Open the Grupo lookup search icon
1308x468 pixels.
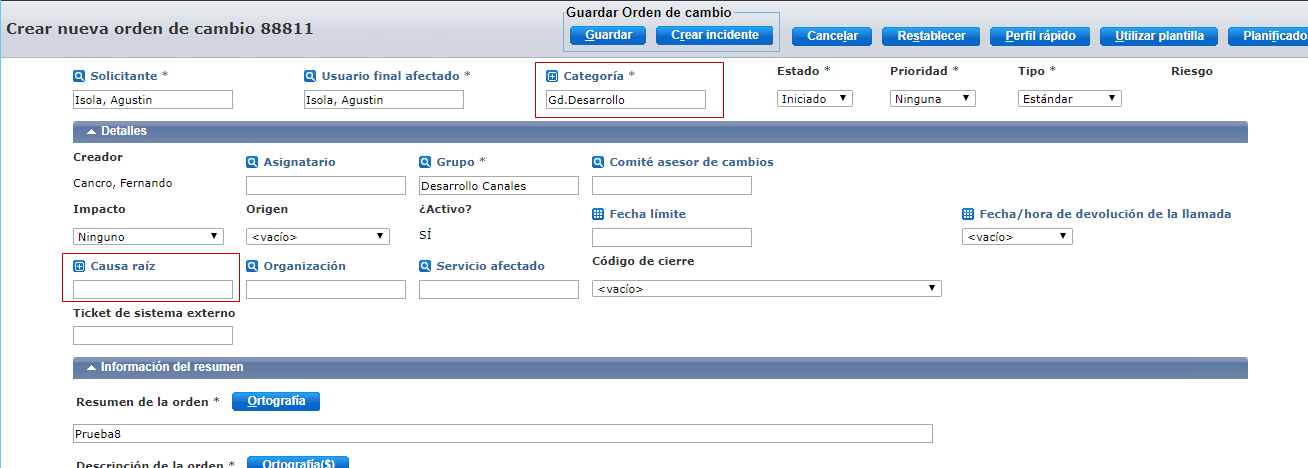click(425, 162)
